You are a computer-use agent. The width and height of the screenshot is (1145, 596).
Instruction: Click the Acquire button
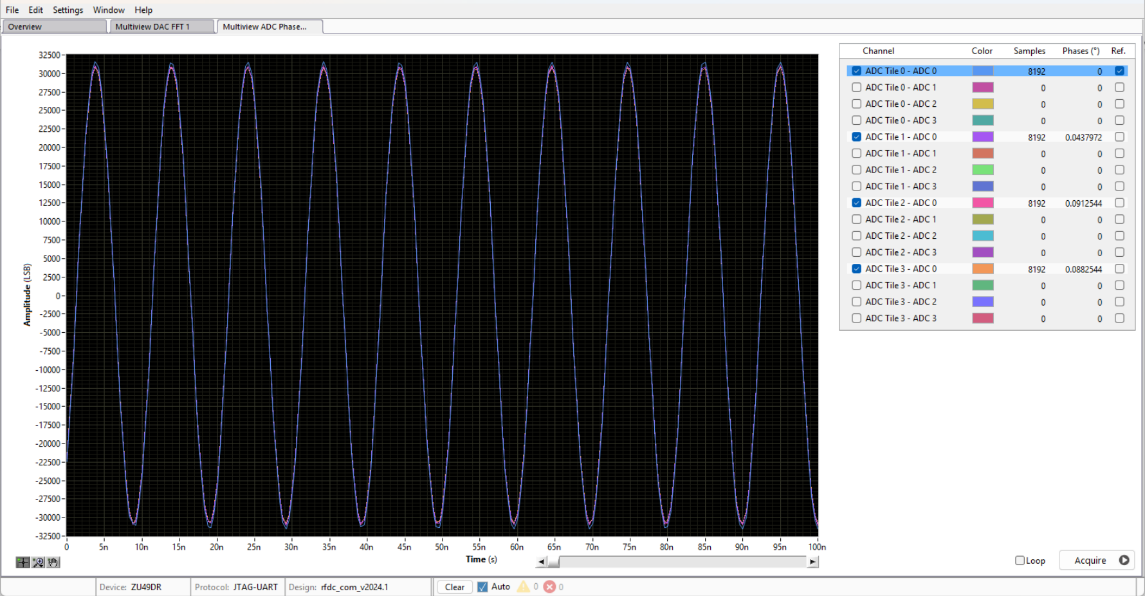click(1096, 560)
